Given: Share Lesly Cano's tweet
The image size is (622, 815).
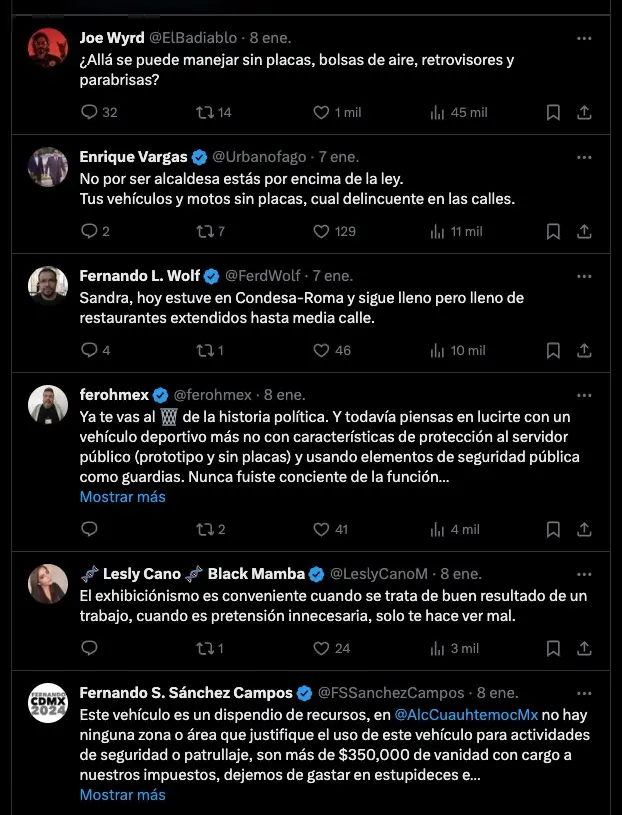Looking at the screenshot, I should tap(585, 649).
